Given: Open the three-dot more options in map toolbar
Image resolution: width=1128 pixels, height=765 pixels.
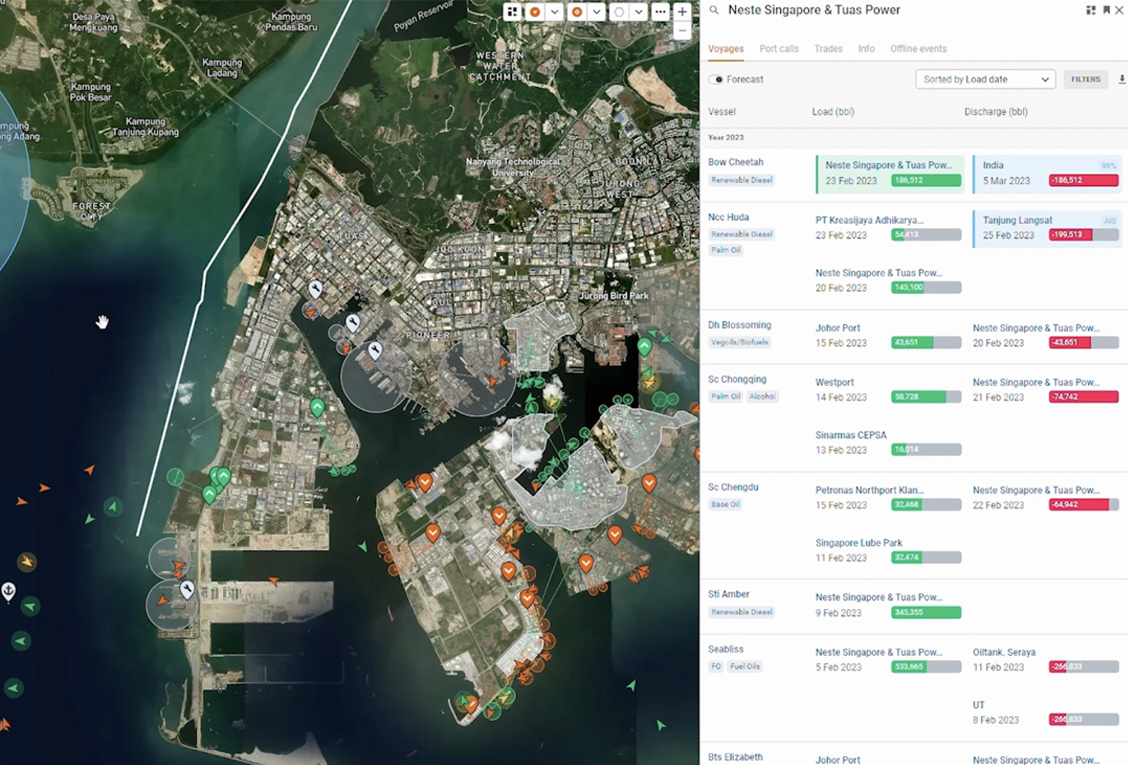Looking at the screenshot, I should click(x=660, y=12).
